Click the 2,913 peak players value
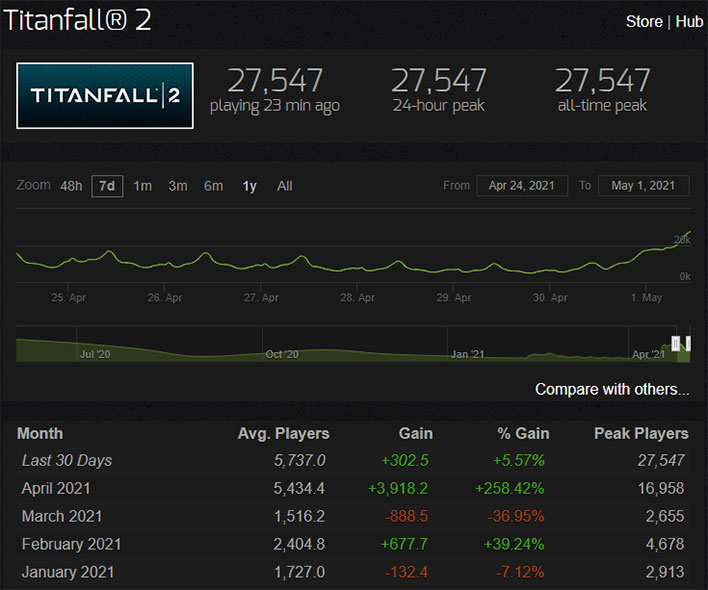Screen dimensions: 708x590 point(665,572)
